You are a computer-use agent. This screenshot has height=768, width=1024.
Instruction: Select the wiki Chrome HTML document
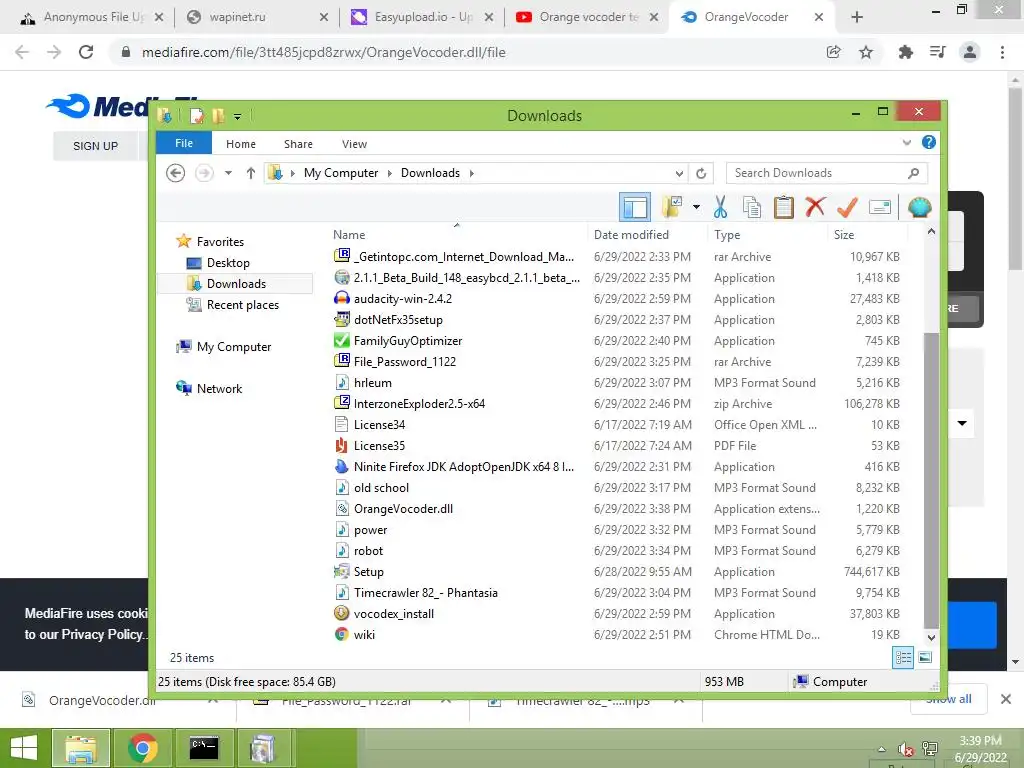(364, 635)
